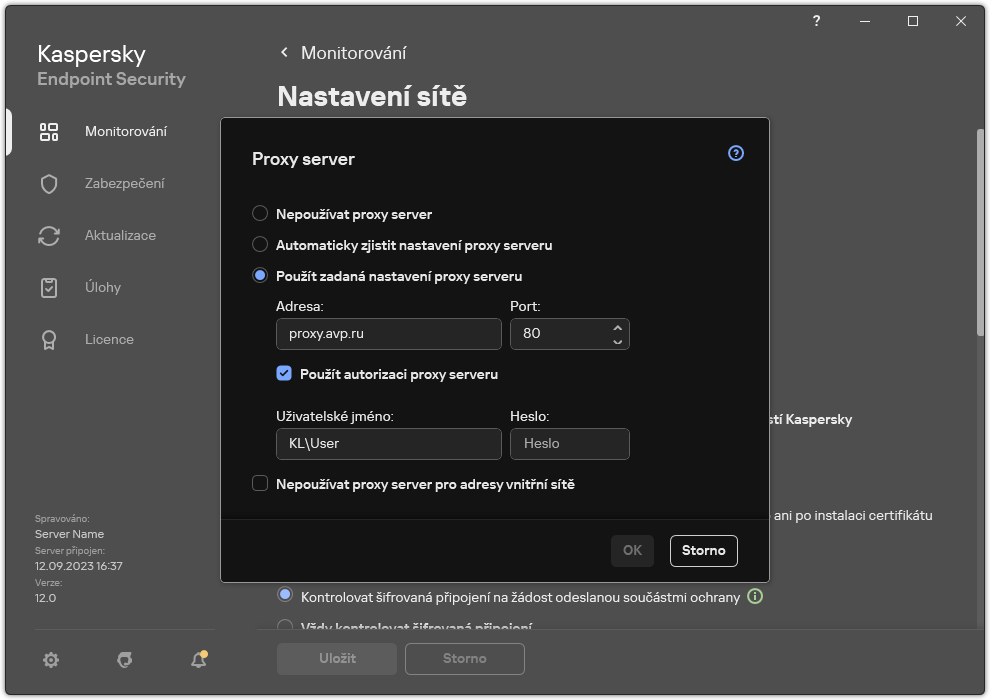Dismiss the dialog with Storno button
The width and height of the screenshot is (990, 700).
(x=703, y=550)
